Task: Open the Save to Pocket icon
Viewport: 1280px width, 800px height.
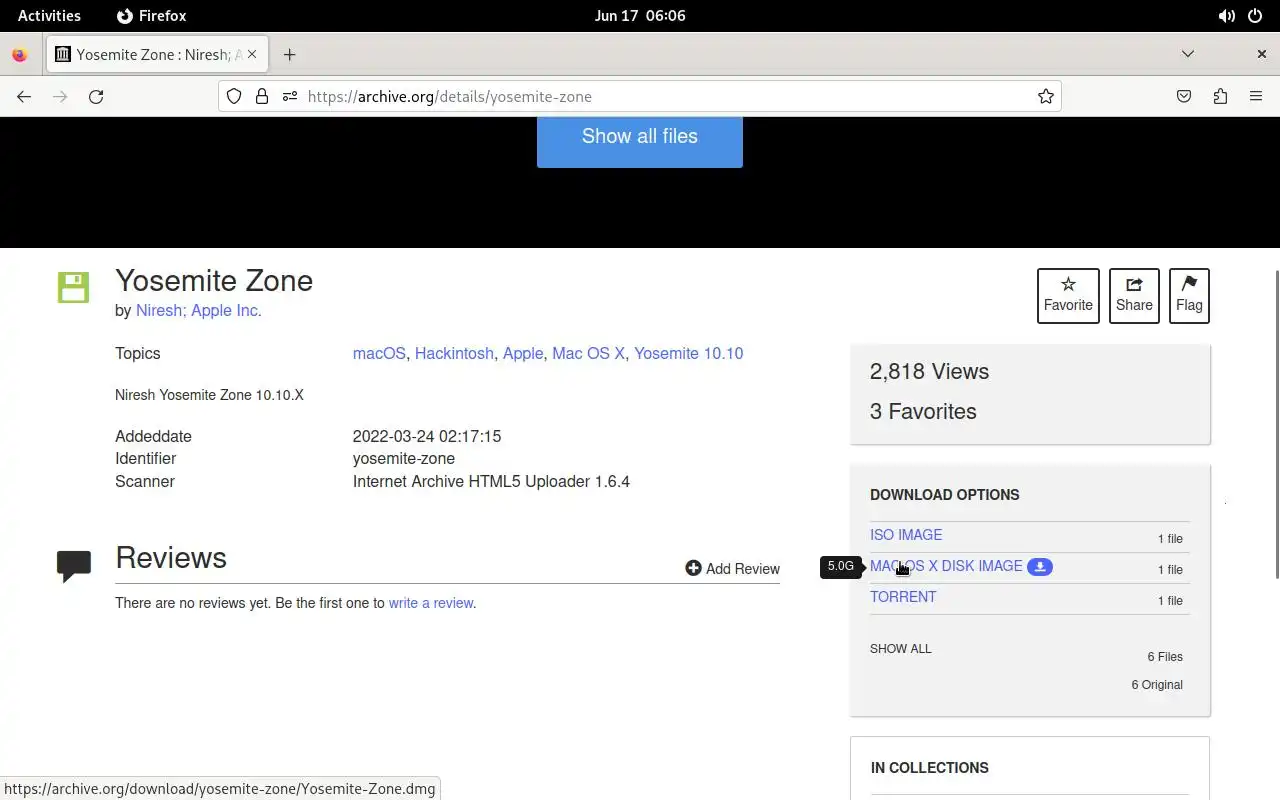Action: [1184, 96]
